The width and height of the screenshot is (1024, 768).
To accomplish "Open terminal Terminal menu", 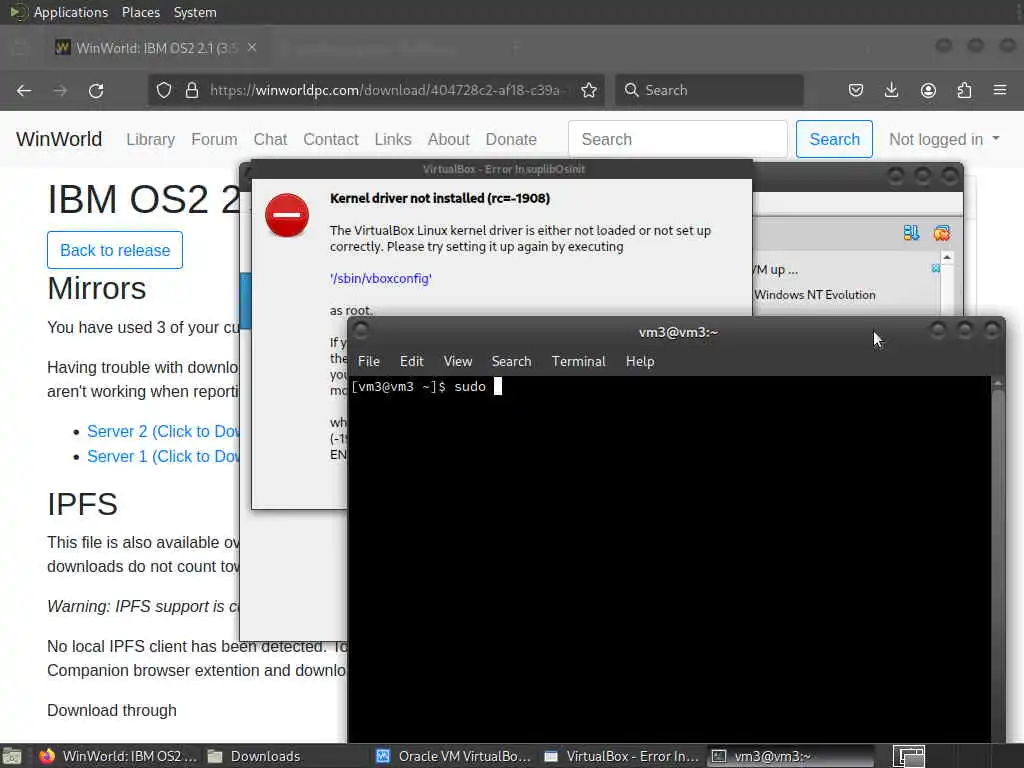I will [x=579, y=361].
